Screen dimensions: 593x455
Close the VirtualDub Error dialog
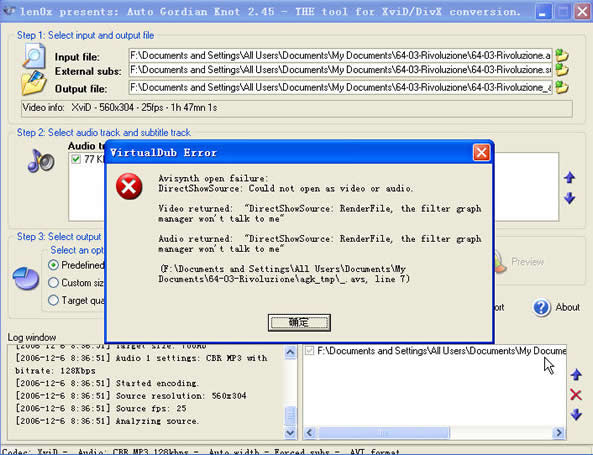481,153
